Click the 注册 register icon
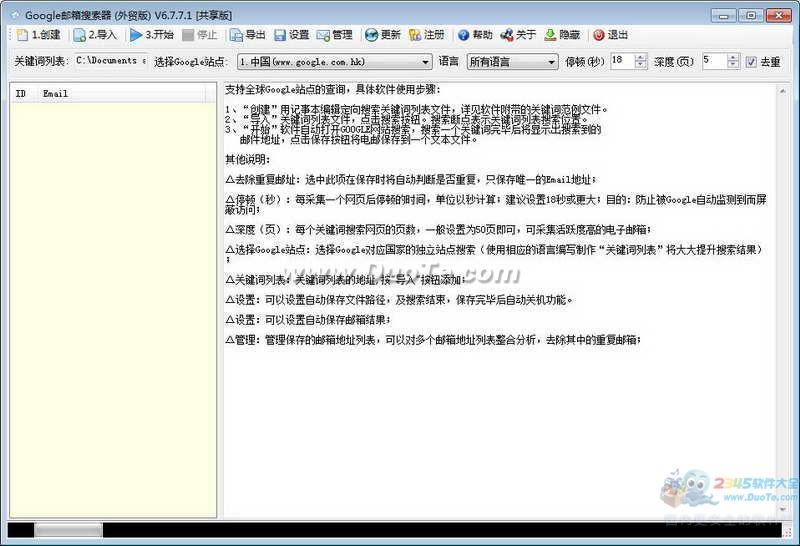The image size is (800, 546). pos(415,35)
